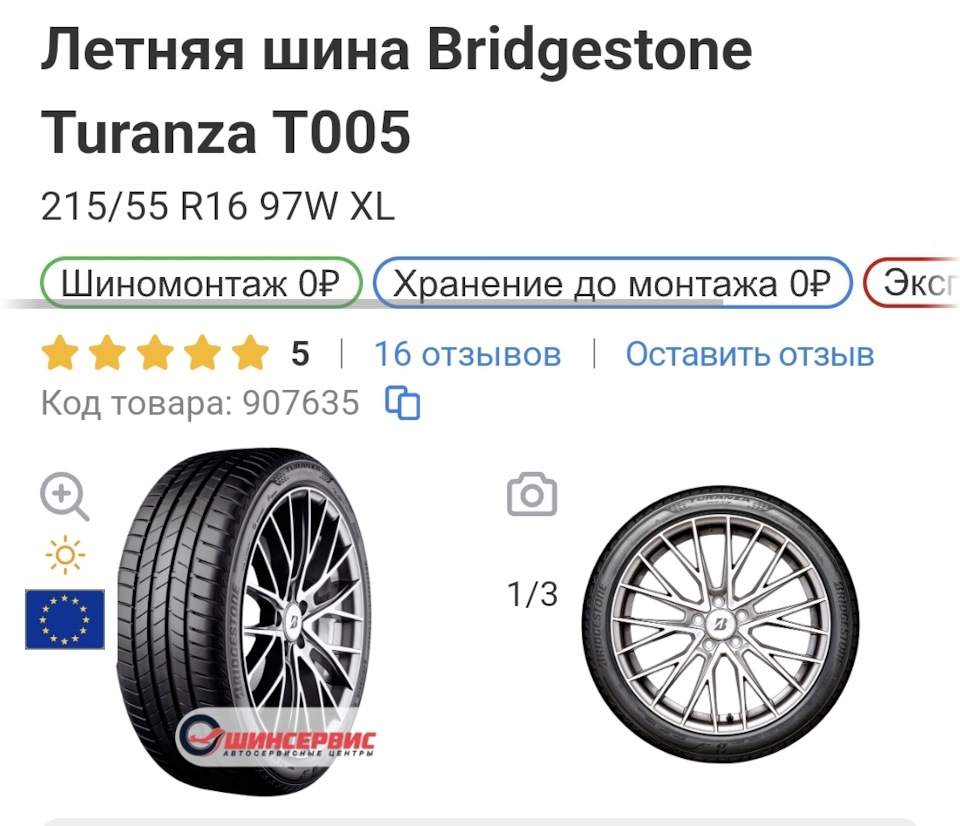Click the Код товара label
The width and height of the screenshot is (960, 826).
point(135,403)
